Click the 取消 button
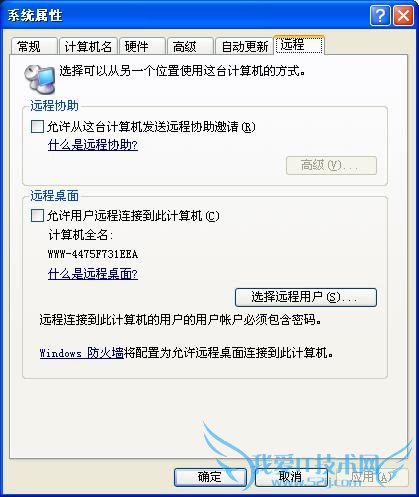The width and height of the screenshot is (419, 497). click(291, 477)
